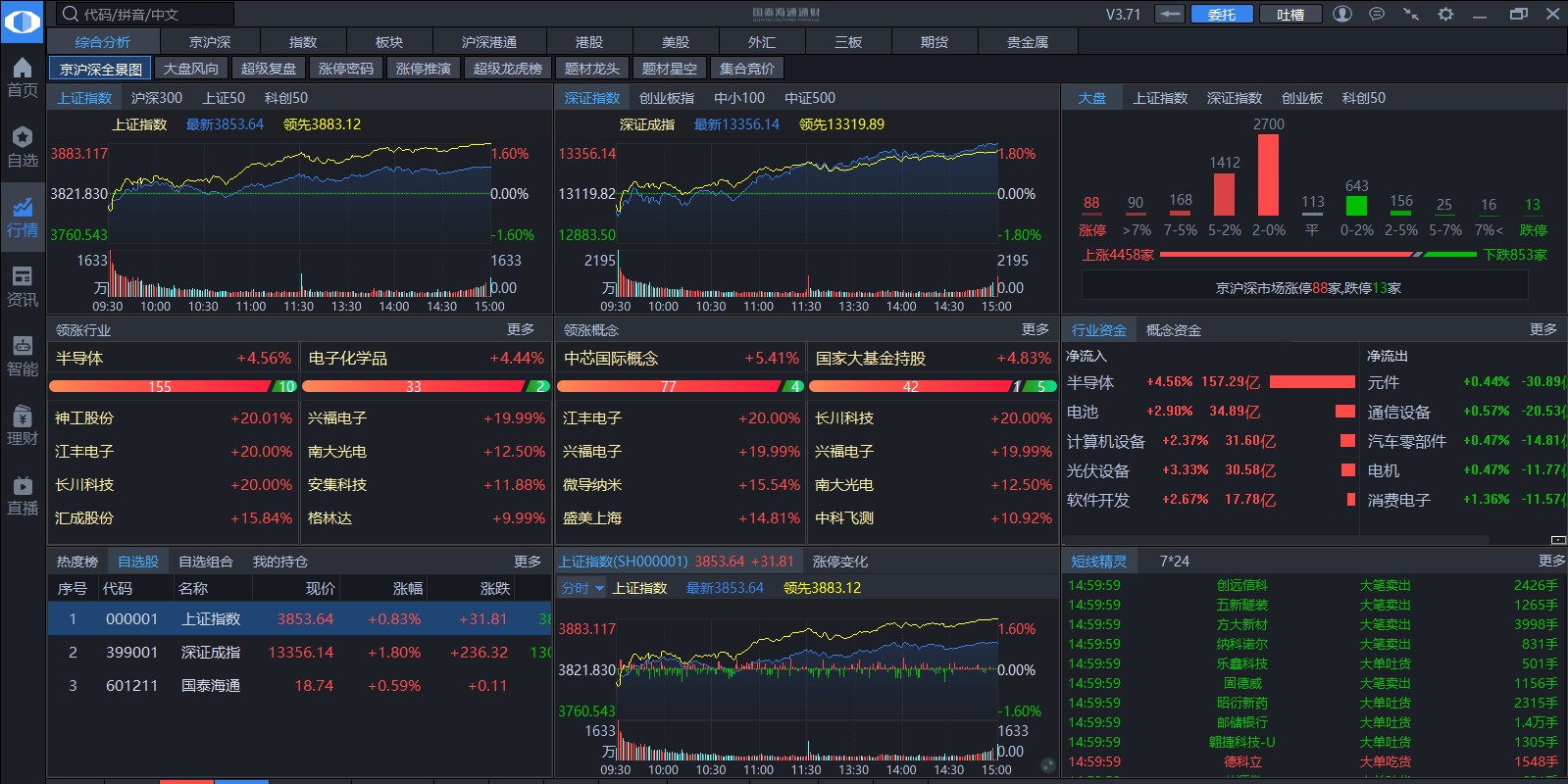Open the user account icon in title bar
The width and height of the screenshot is (1568, 784).
tap(1342, 14)
